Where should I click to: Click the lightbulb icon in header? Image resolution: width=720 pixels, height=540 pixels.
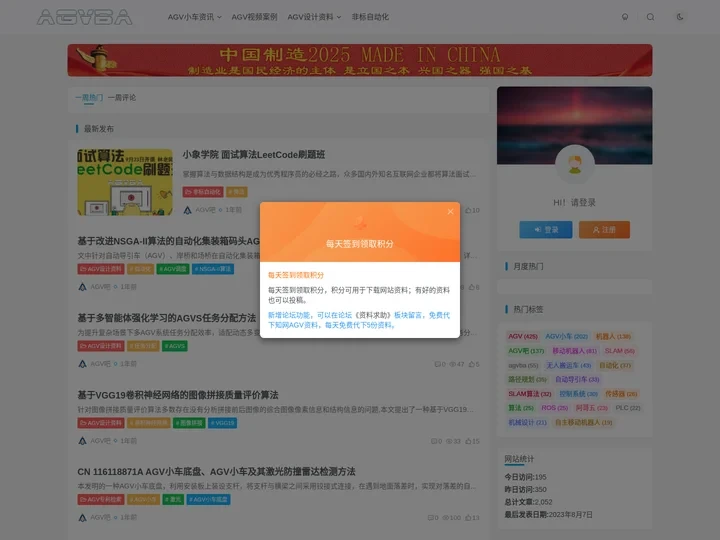(x=625, y=17)
